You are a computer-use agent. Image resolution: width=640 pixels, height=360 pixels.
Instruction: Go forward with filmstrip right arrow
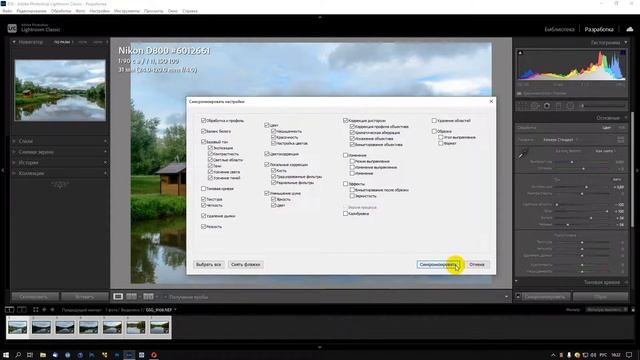pos(52,310)
